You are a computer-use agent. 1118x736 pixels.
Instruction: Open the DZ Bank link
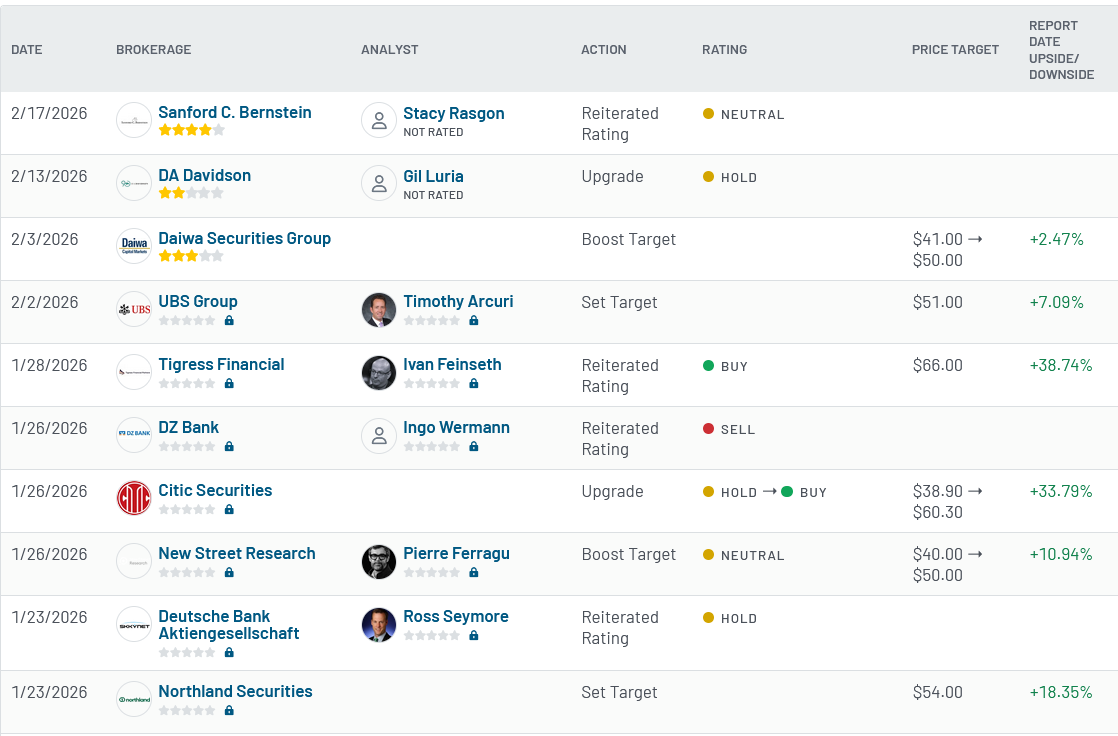(x=188, y=427)
